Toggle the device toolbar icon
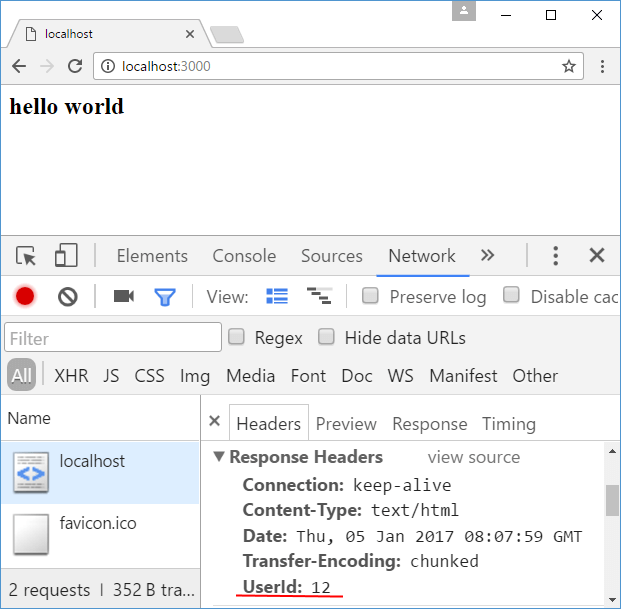This screenshot has width=621, height=609. point(66,256)
